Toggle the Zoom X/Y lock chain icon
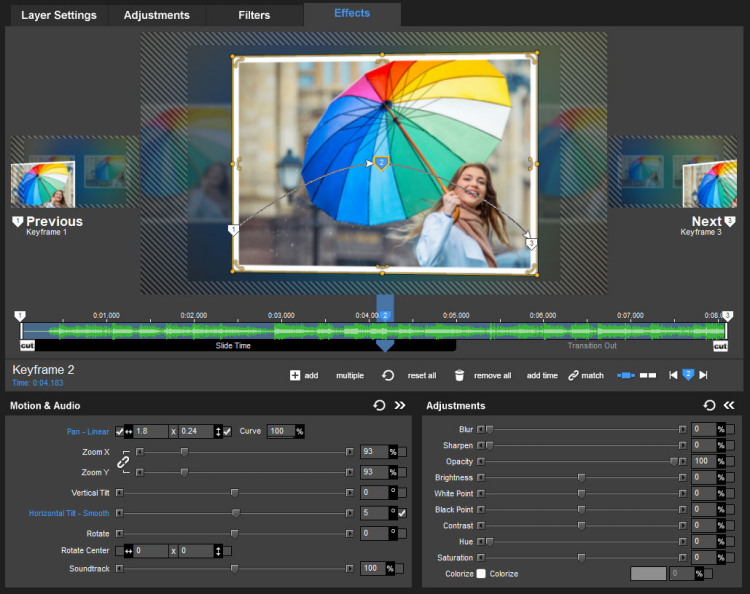750x594 pixels. pos(123,462)
